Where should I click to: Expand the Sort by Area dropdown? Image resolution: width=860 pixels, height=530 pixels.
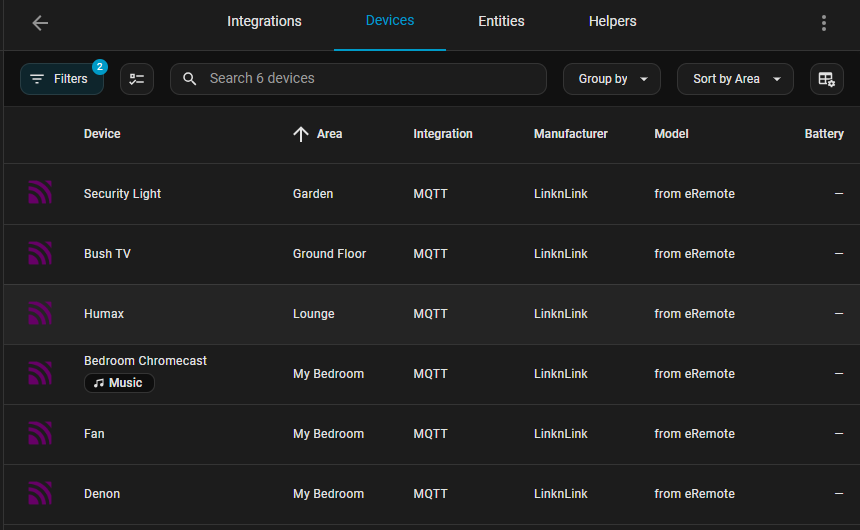point(735,79)
